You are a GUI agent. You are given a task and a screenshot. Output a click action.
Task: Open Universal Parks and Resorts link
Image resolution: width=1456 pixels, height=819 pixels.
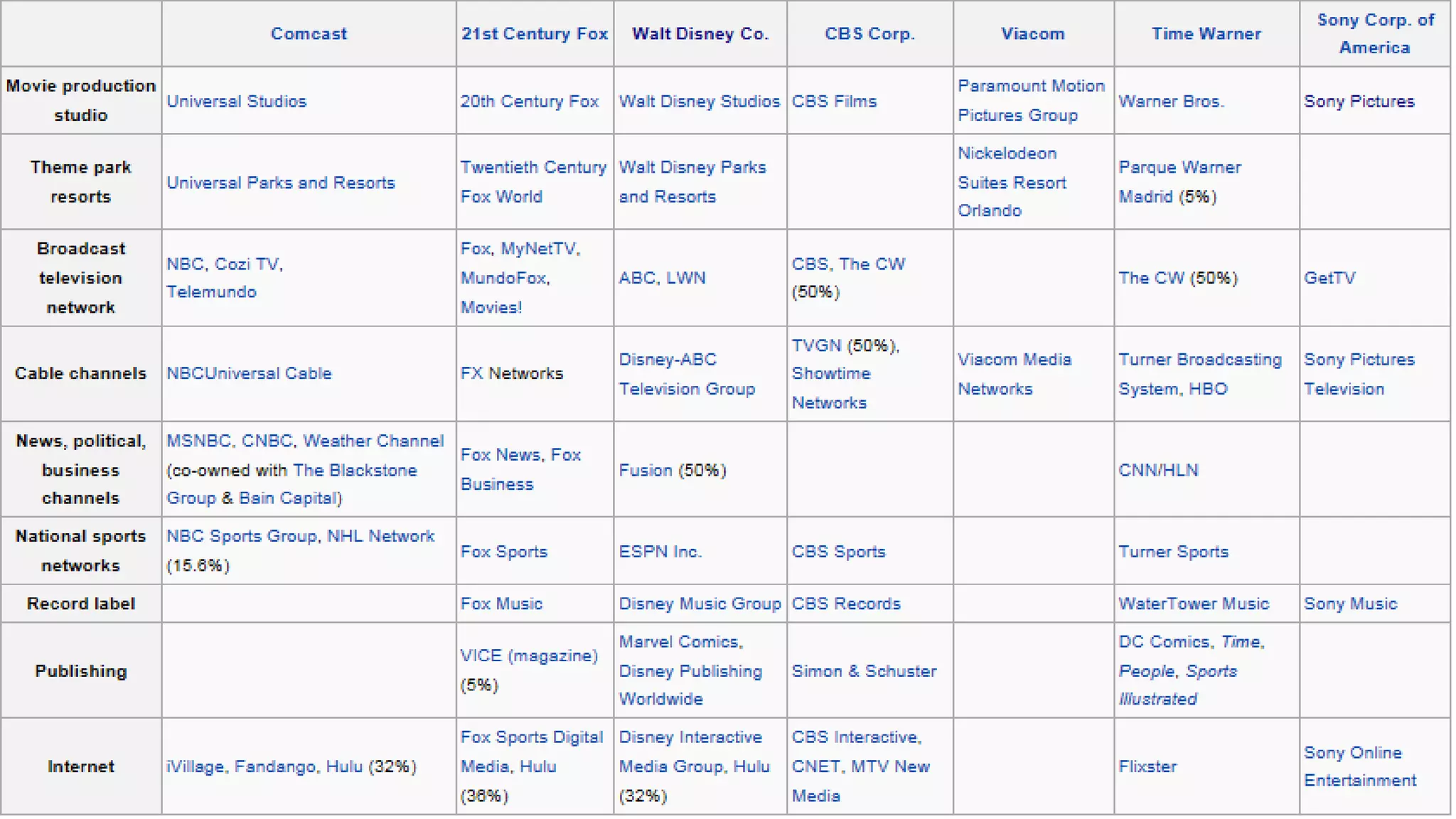280,182
